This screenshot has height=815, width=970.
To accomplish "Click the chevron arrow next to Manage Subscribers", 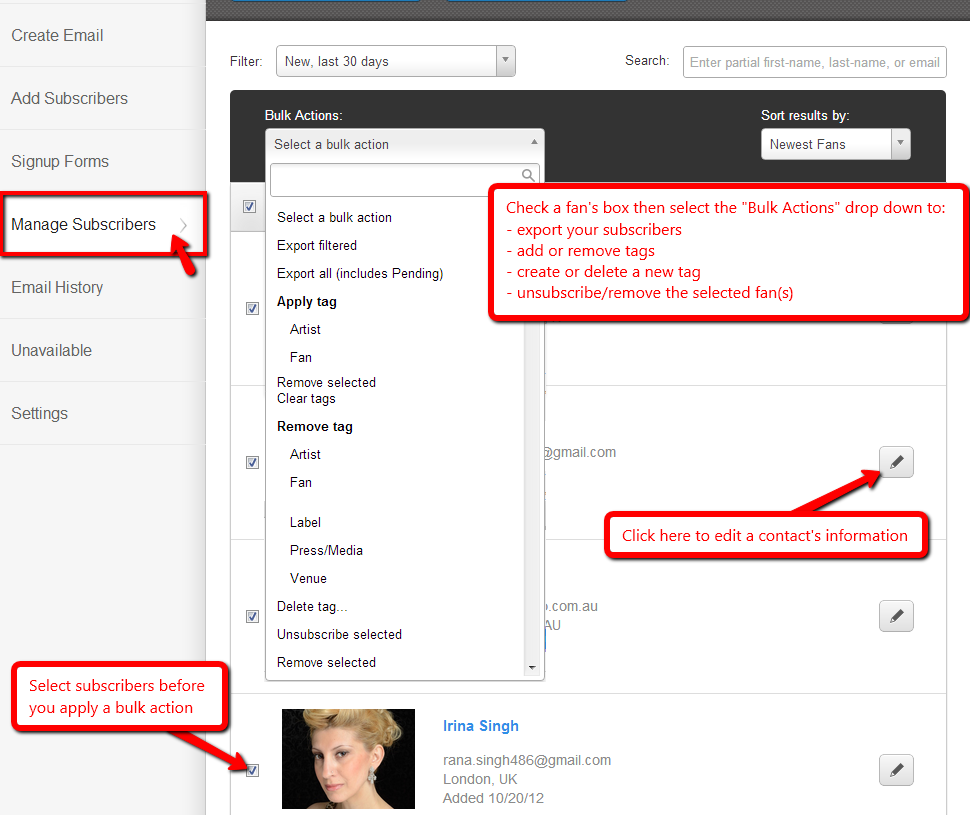I will click(x=184, y=225).
